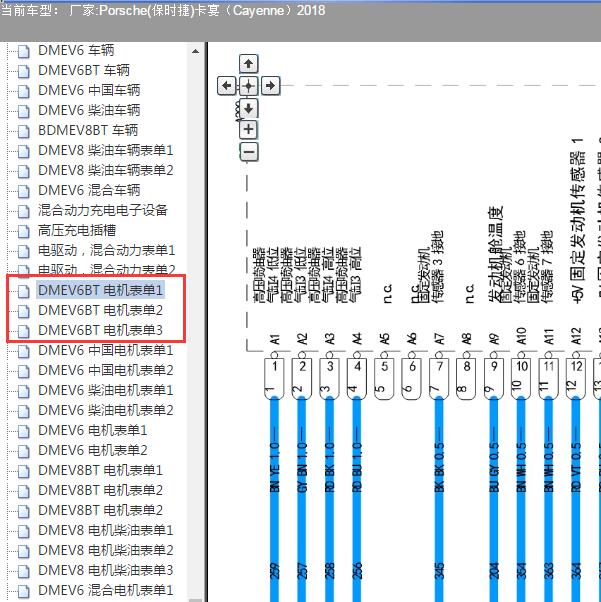Screen dimensions: 601x602
Task: Click document icon beside DMEV6 柴油车辆
Action: pyautogui.click(x=24, y=111)
